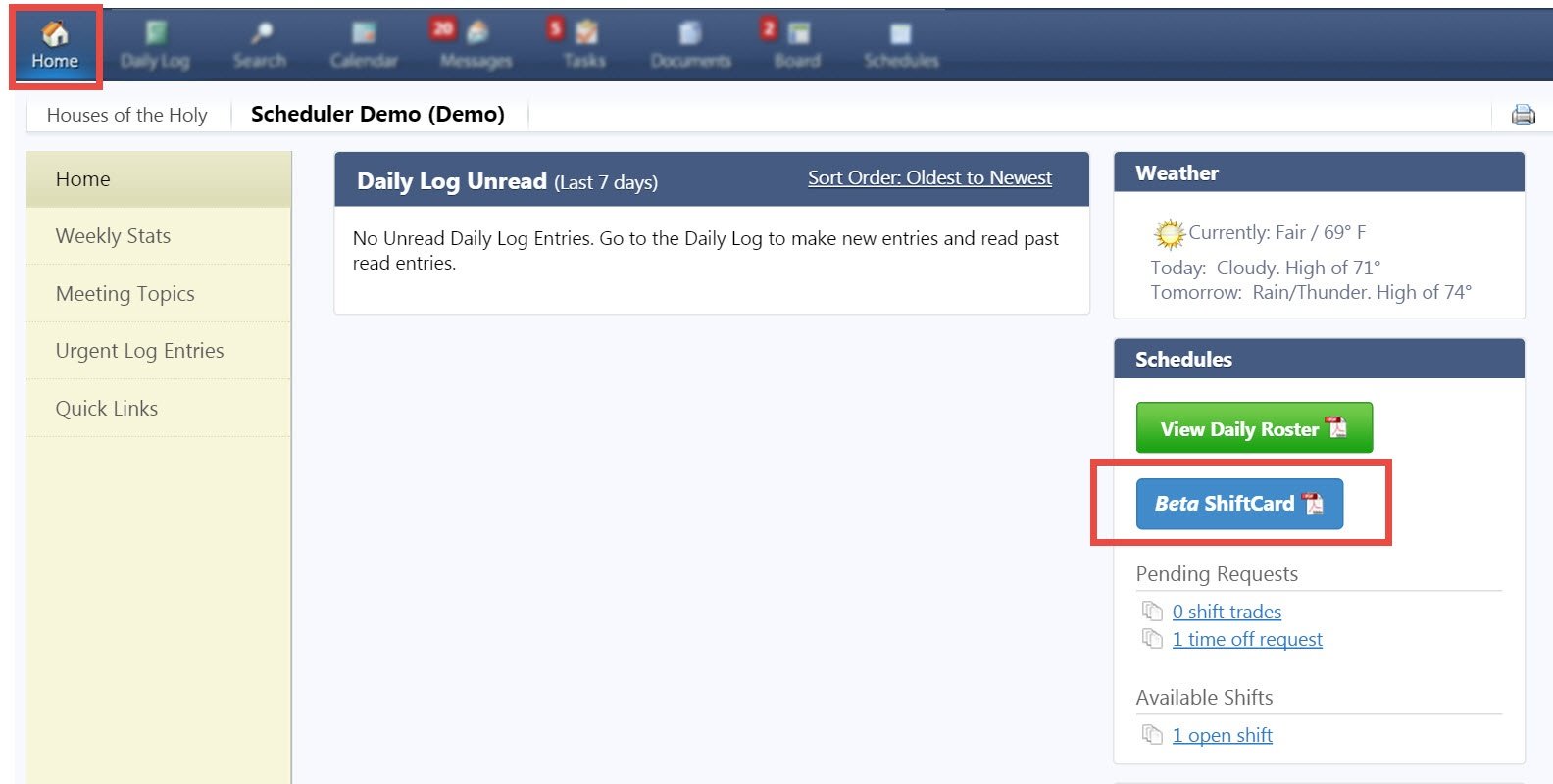The height and width of the screenshot is (784, 1553).
Task: Select Weekly Stats in sidebar
Action: pos(159,236)
